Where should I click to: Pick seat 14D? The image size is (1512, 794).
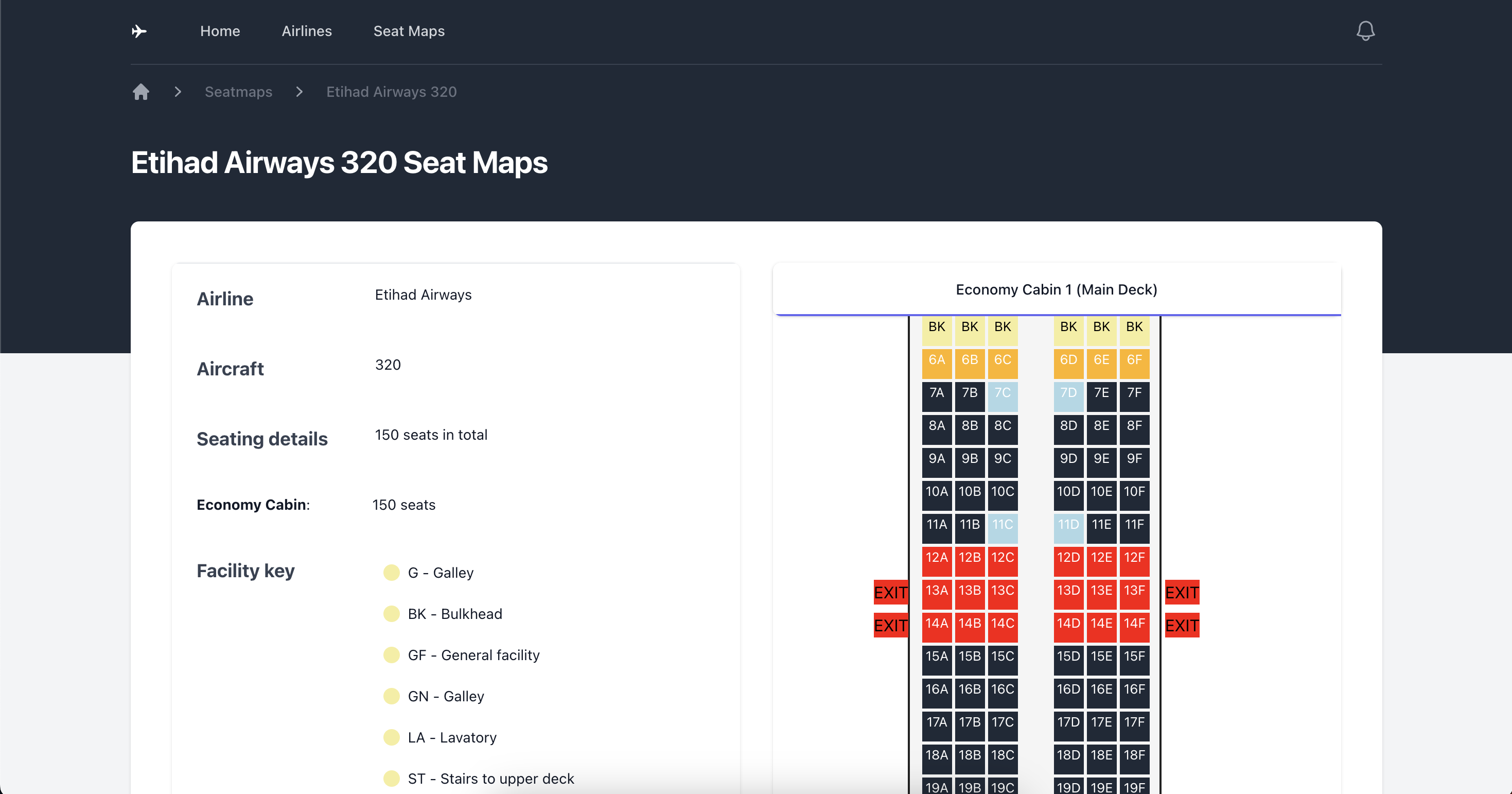(x=1068, y=627)
